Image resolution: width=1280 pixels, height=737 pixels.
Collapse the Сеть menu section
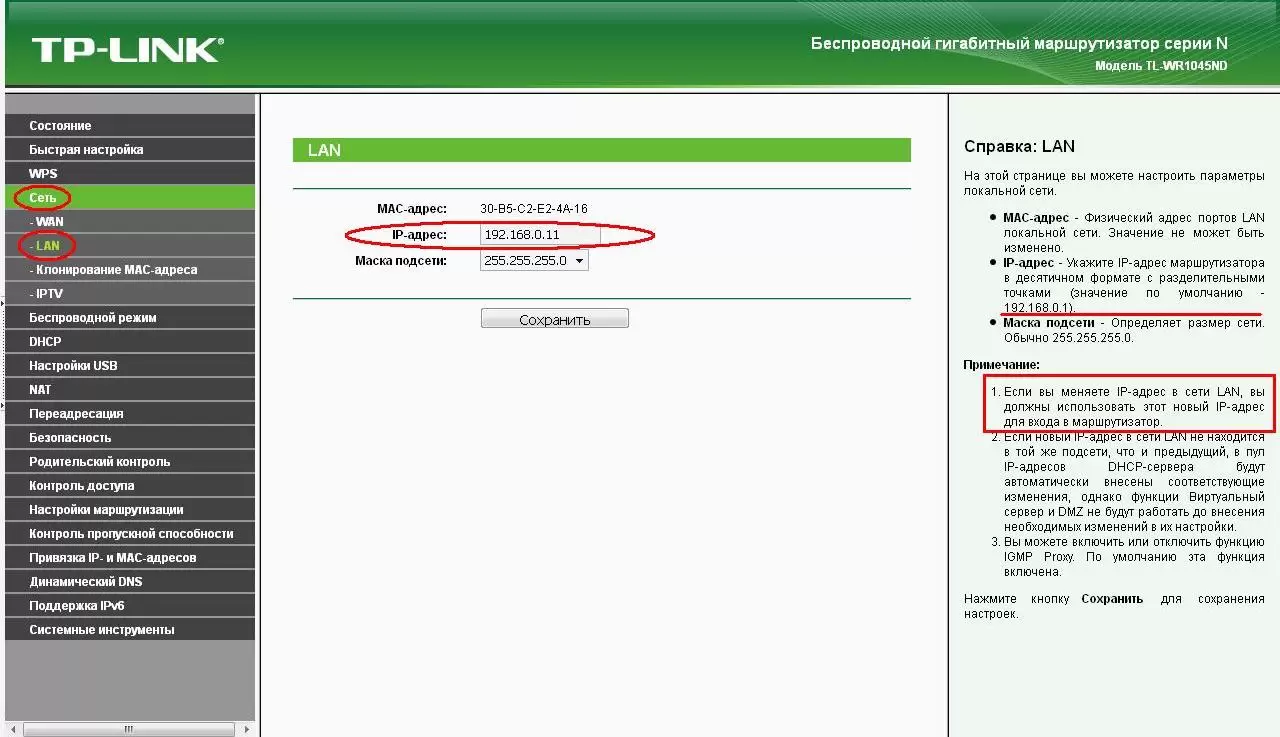tap(43, 198)
